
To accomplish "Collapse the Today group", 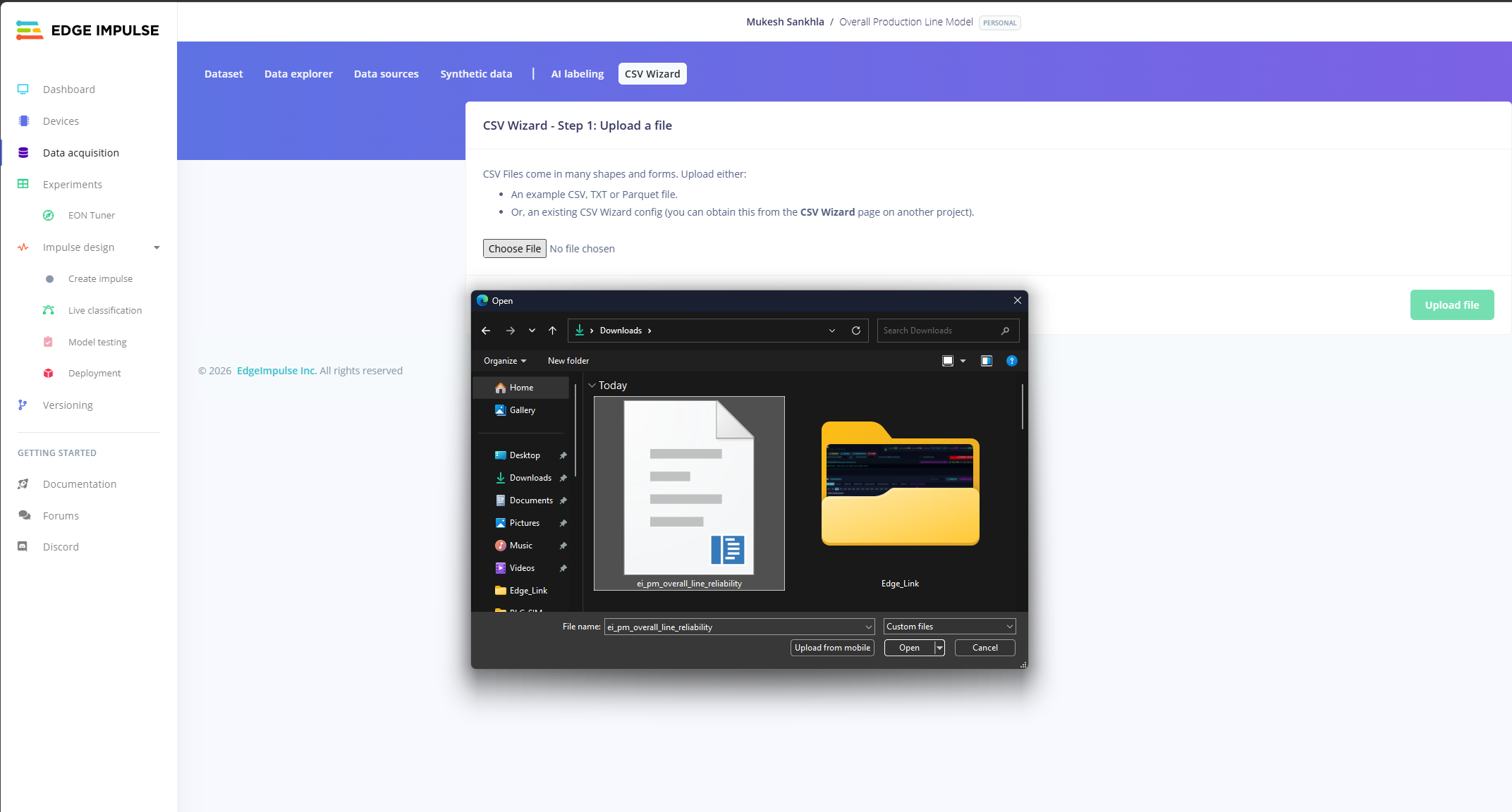I will point(592,386).
